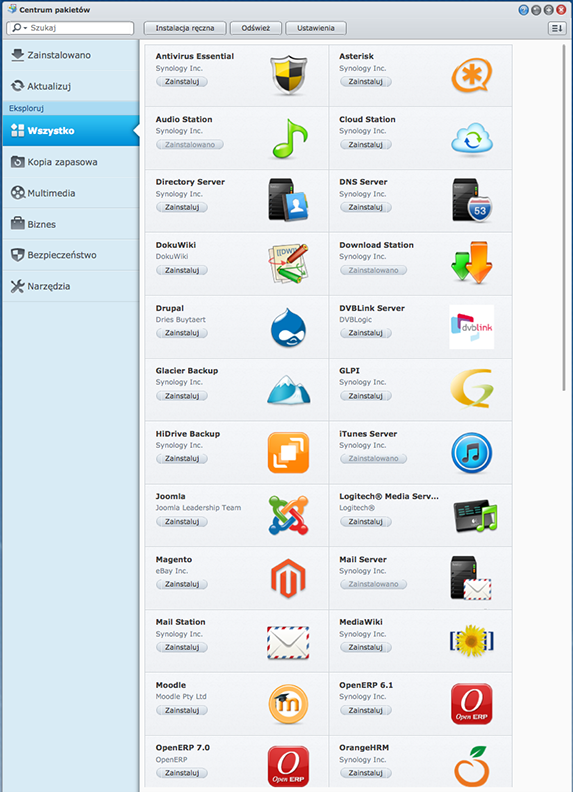Install Magento with Zainstaluj

click(182, 584)
